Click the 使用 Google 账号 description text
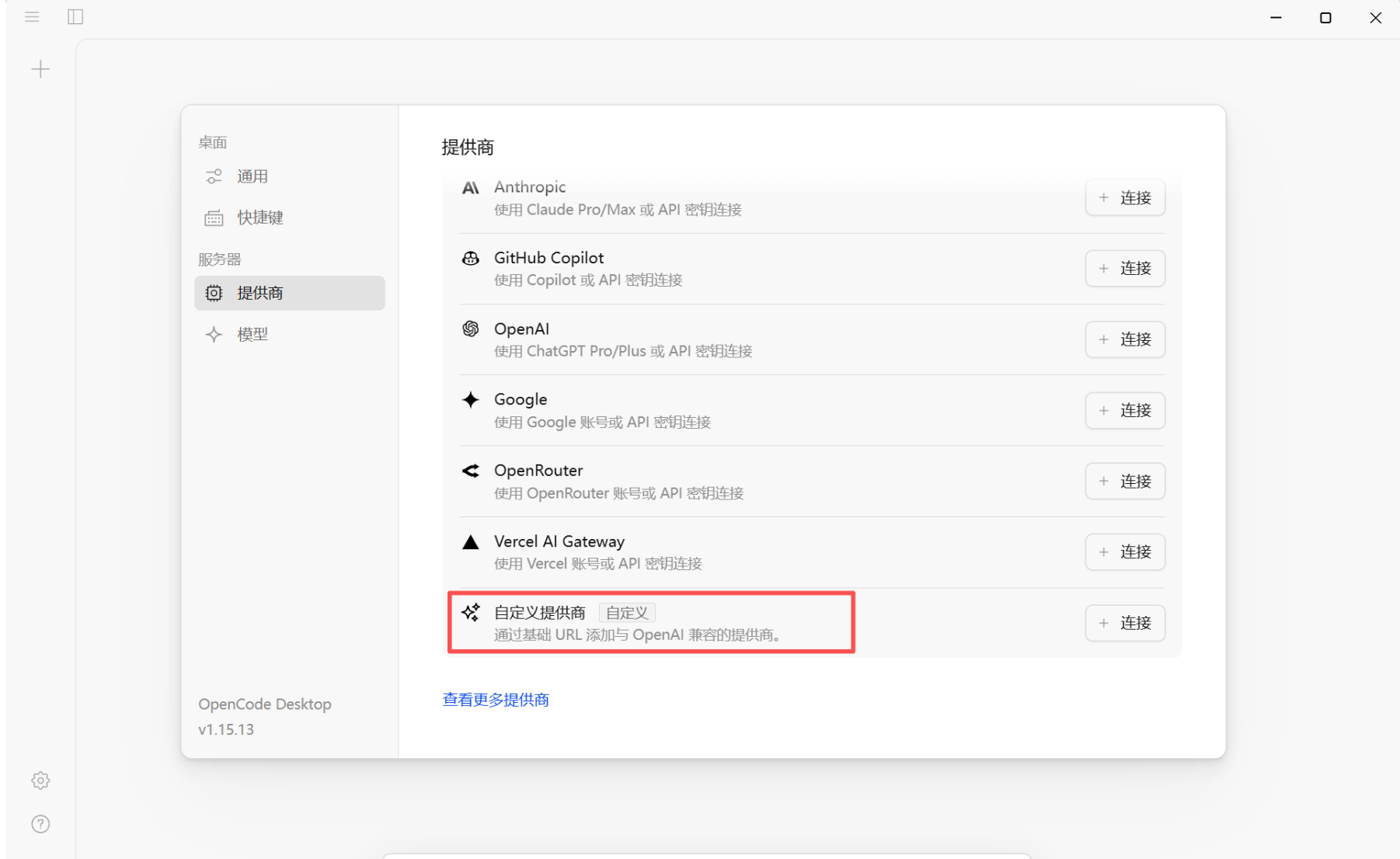Screen dimensions: 1400x859 point(603,422)
